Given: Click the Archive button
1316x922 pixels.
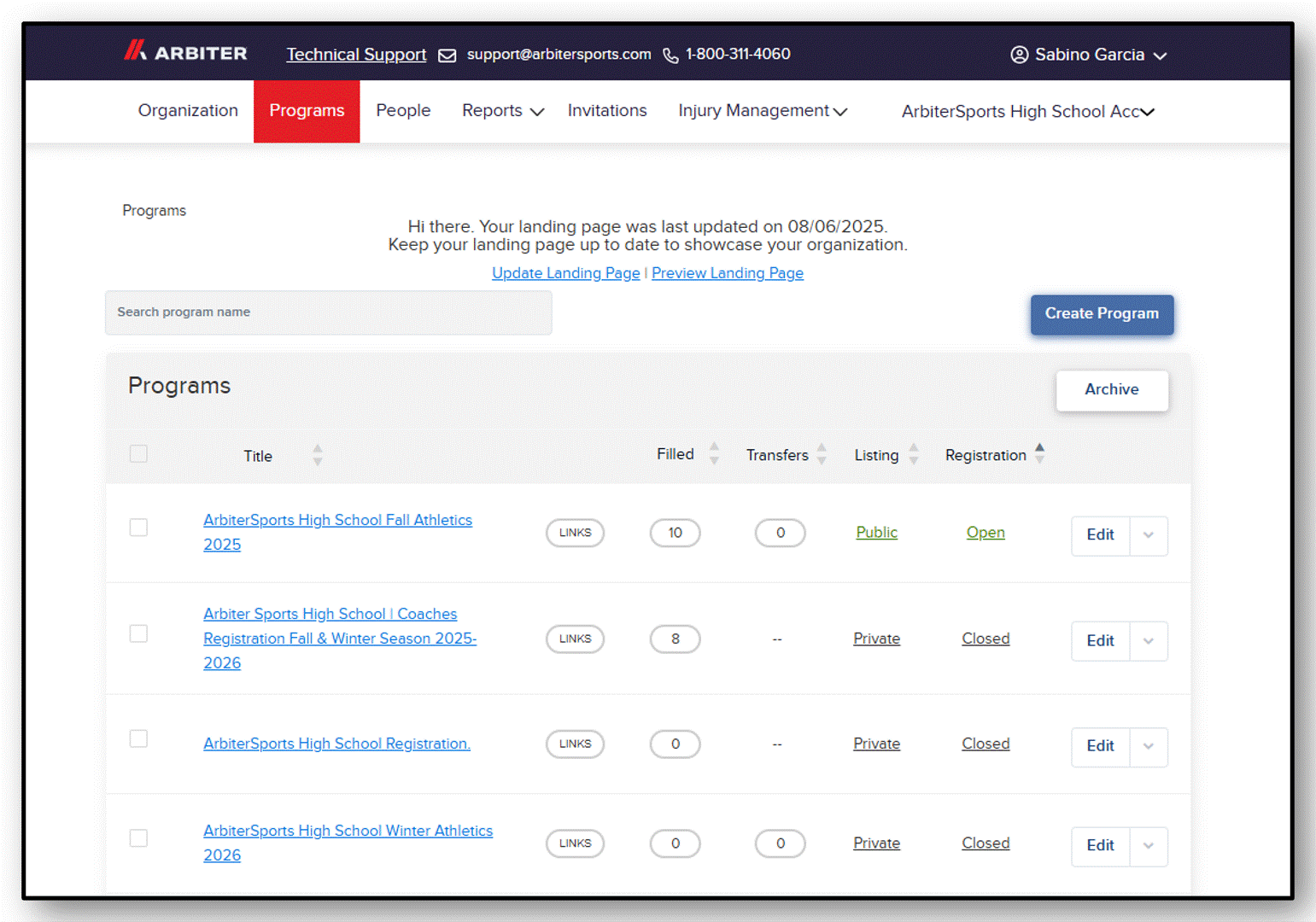Looking at the screenshot, I should [x=1112, y=390].
